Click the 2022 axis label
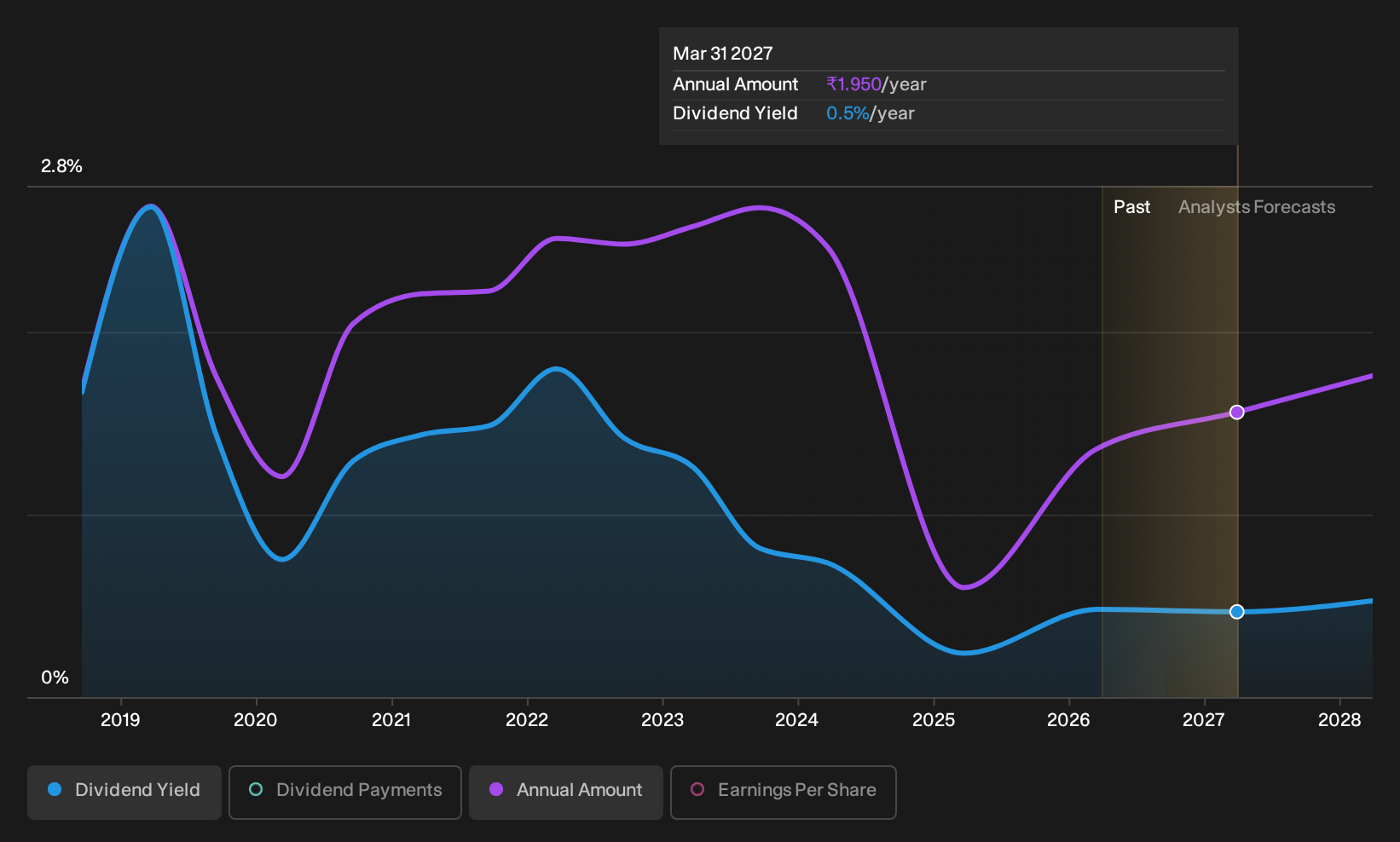The width and height of the screenshot is (1400, 842). [527, 720]
